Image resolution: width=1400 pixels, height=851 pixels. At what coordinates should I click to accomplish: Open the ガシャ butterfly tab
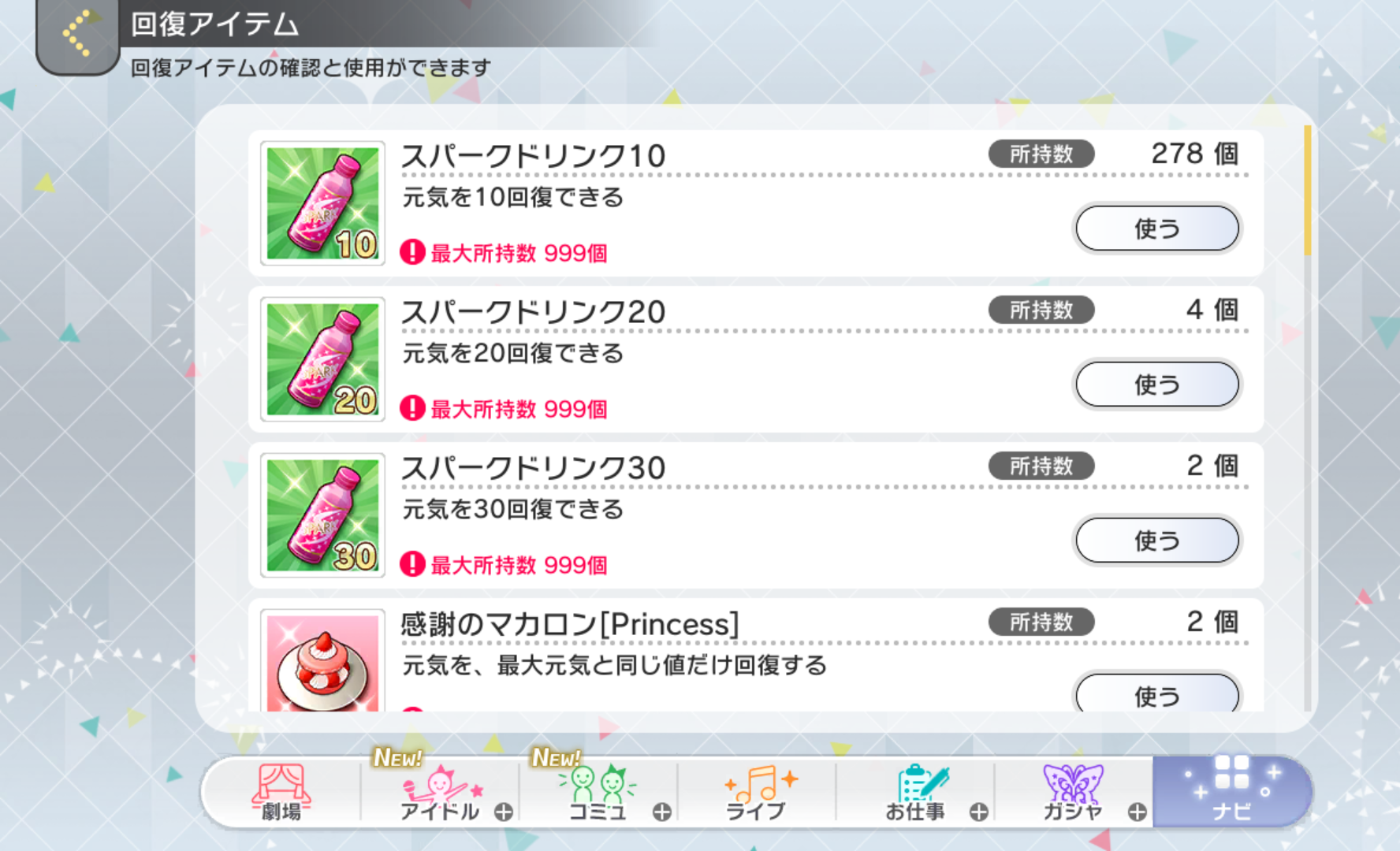point(1074,792)
